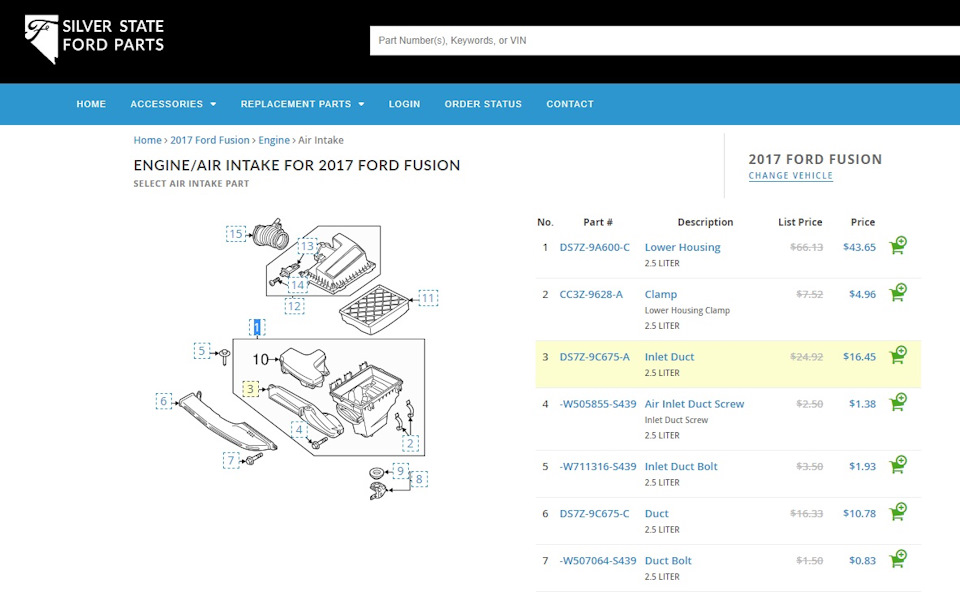Select callout 14 in the parts diagram
960x592 pixels.
tap(298, 285)
